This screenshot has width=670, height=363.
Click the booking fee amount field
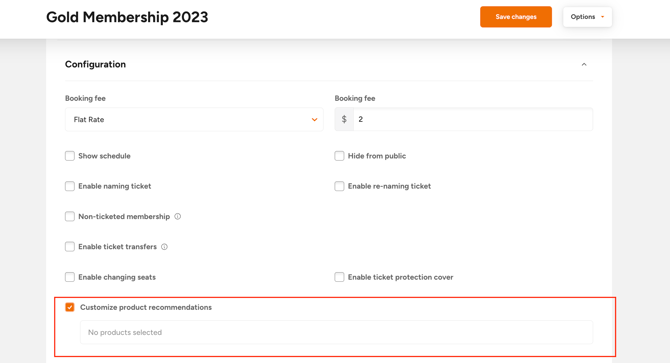coord(473,120)
